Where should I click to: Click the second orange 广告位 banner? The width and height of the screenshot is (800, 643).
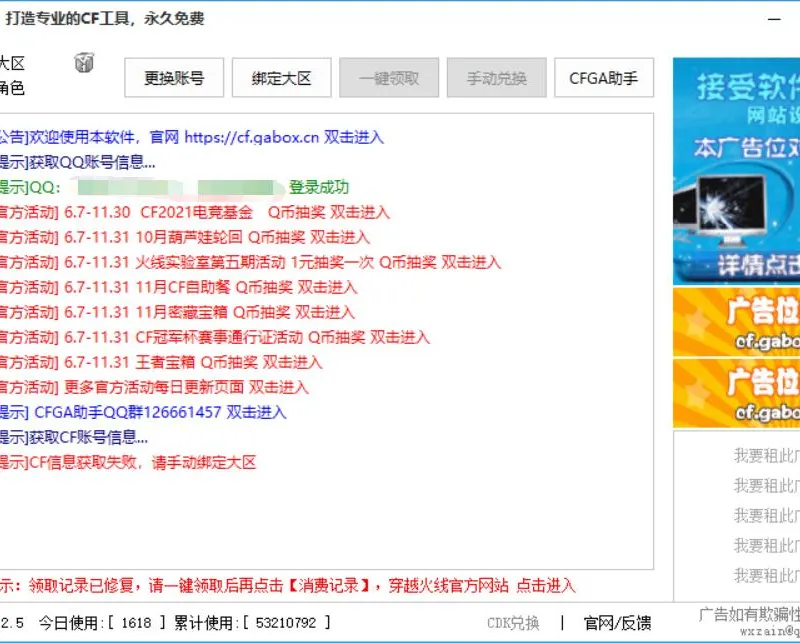(736, 393)
